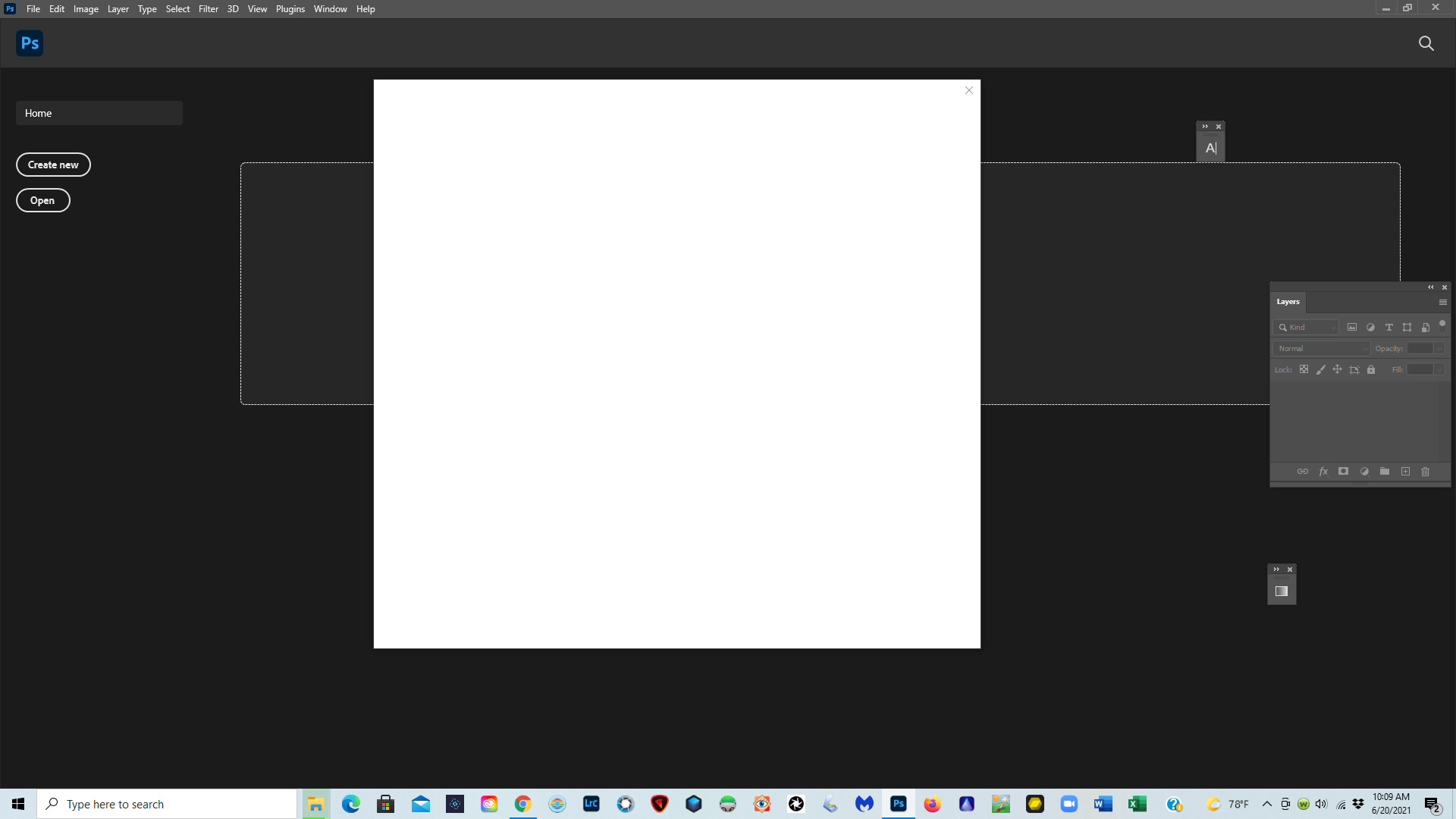Image resolution: width=1456 pixels, height=819 pixels.
Task: Open the Filter menu
Action: tap(208, 9)
